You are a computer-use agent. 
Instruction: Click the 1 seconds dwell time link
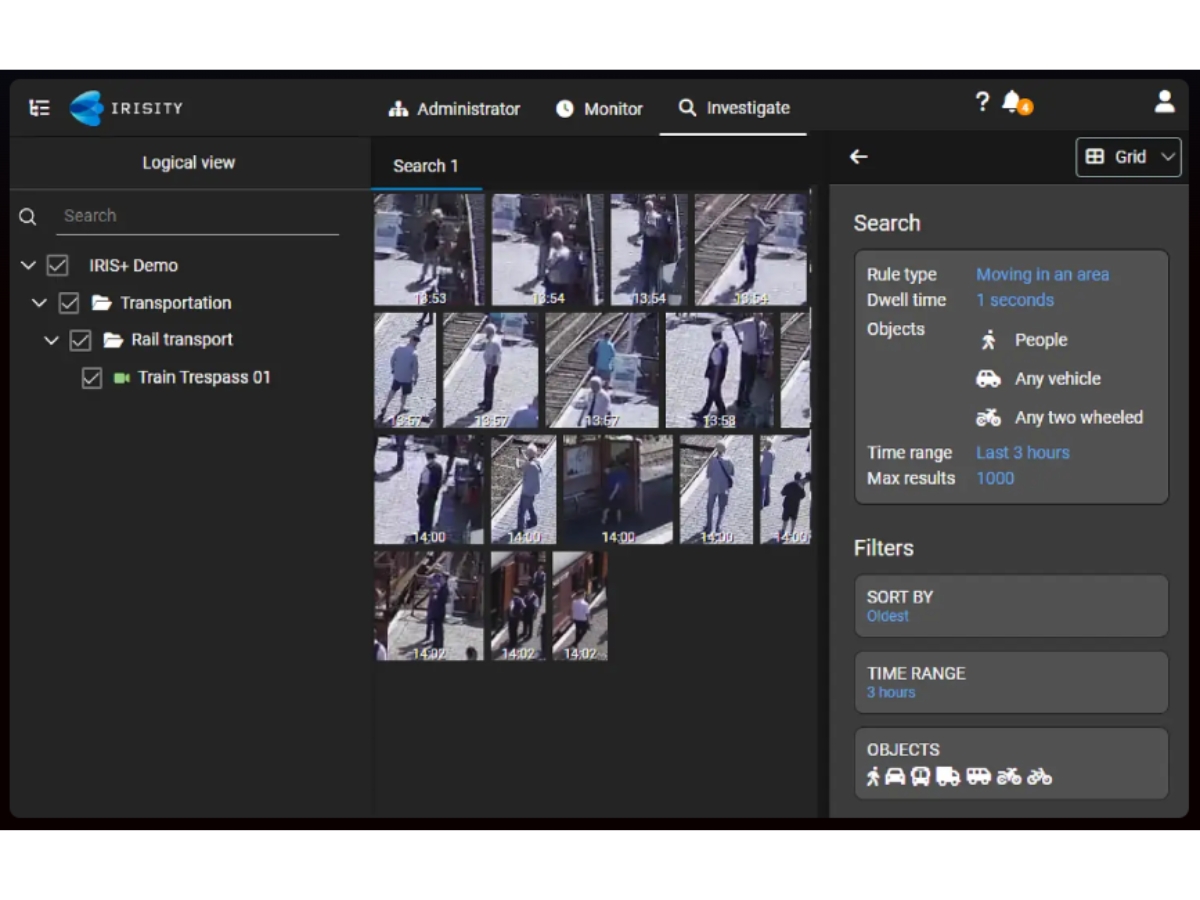pyautogui.click(x=1015, y=300)
